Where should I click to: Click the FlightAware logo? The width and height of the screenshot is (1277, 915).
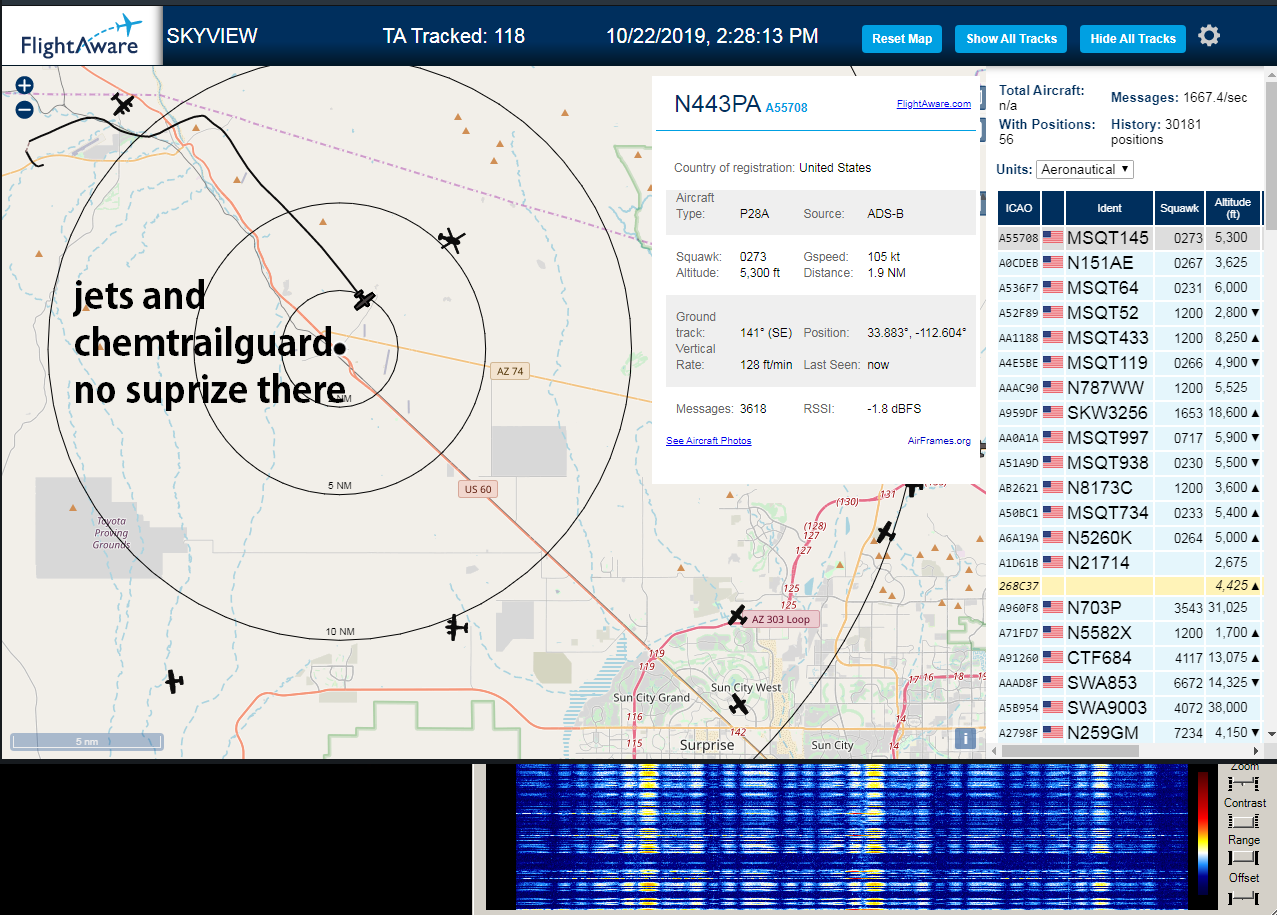(82, 36)
